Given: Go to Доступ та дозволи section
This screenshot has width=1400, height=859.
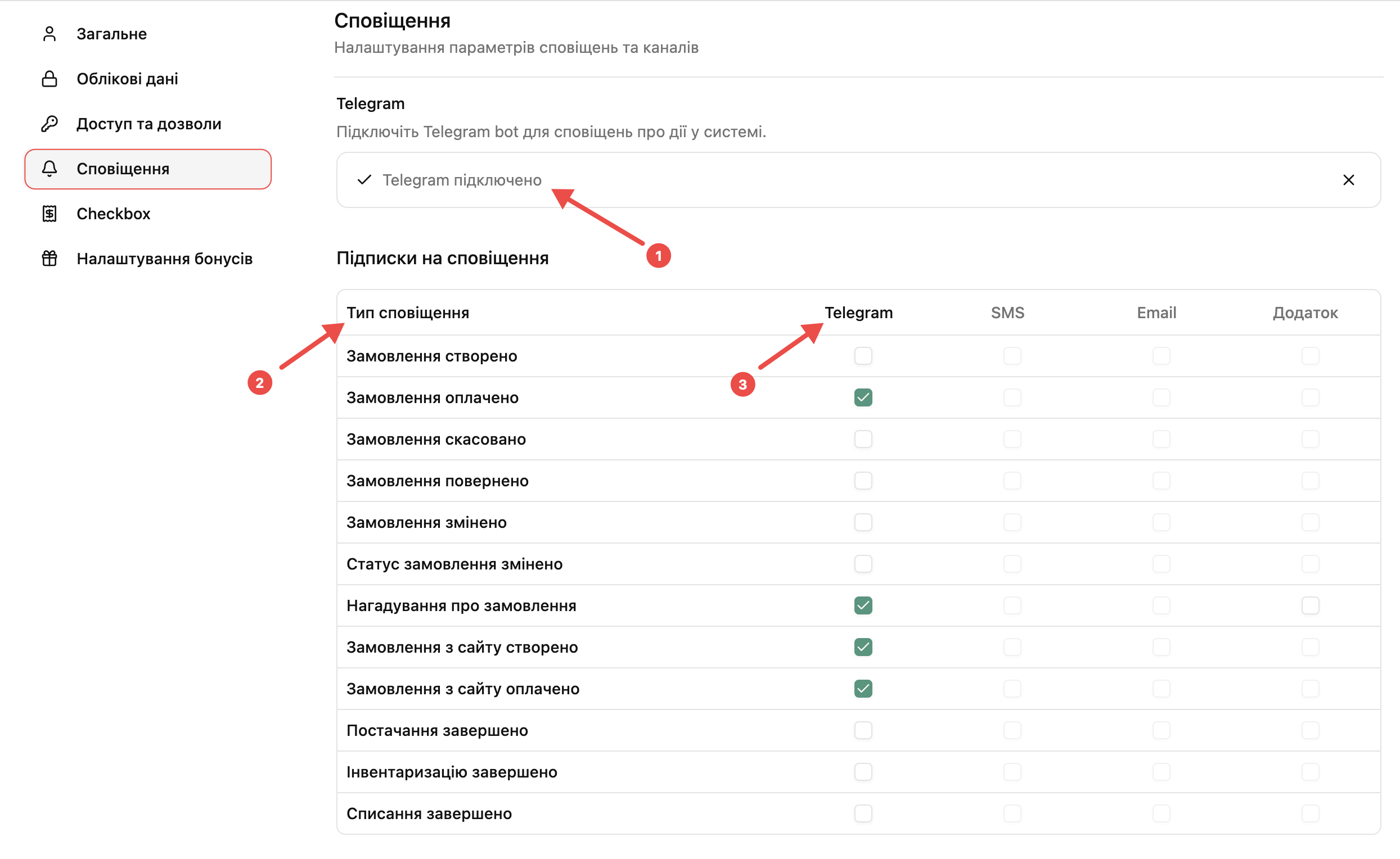Looking at the screenshot, I should click(x=148, y=124).
